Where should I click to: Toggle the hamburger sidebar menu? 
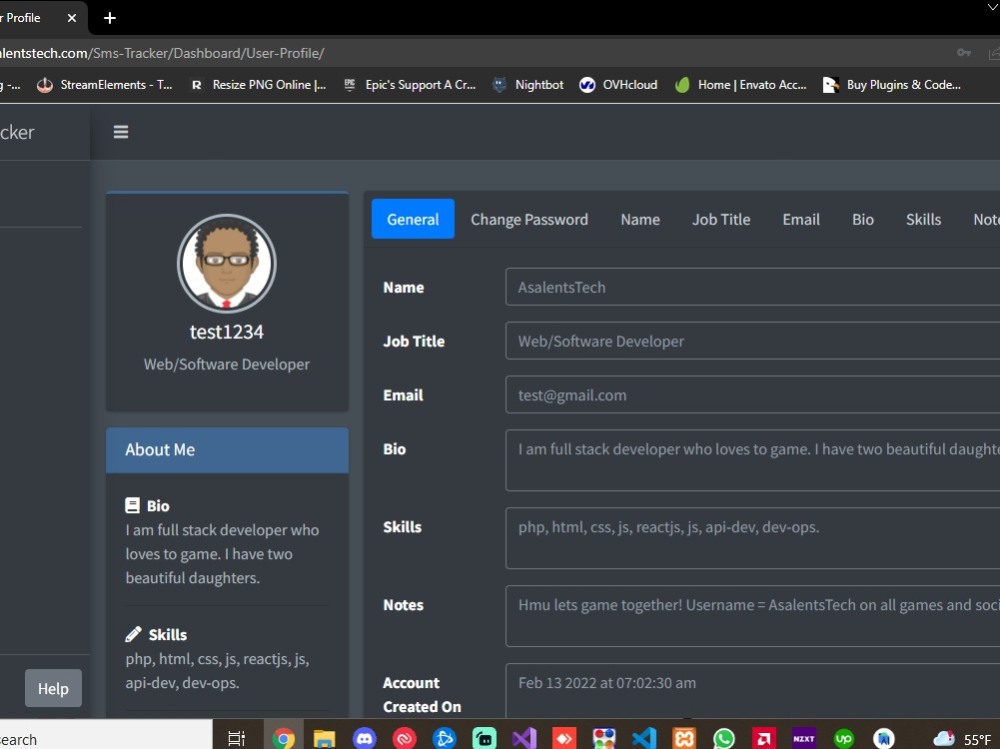(121, 132)
